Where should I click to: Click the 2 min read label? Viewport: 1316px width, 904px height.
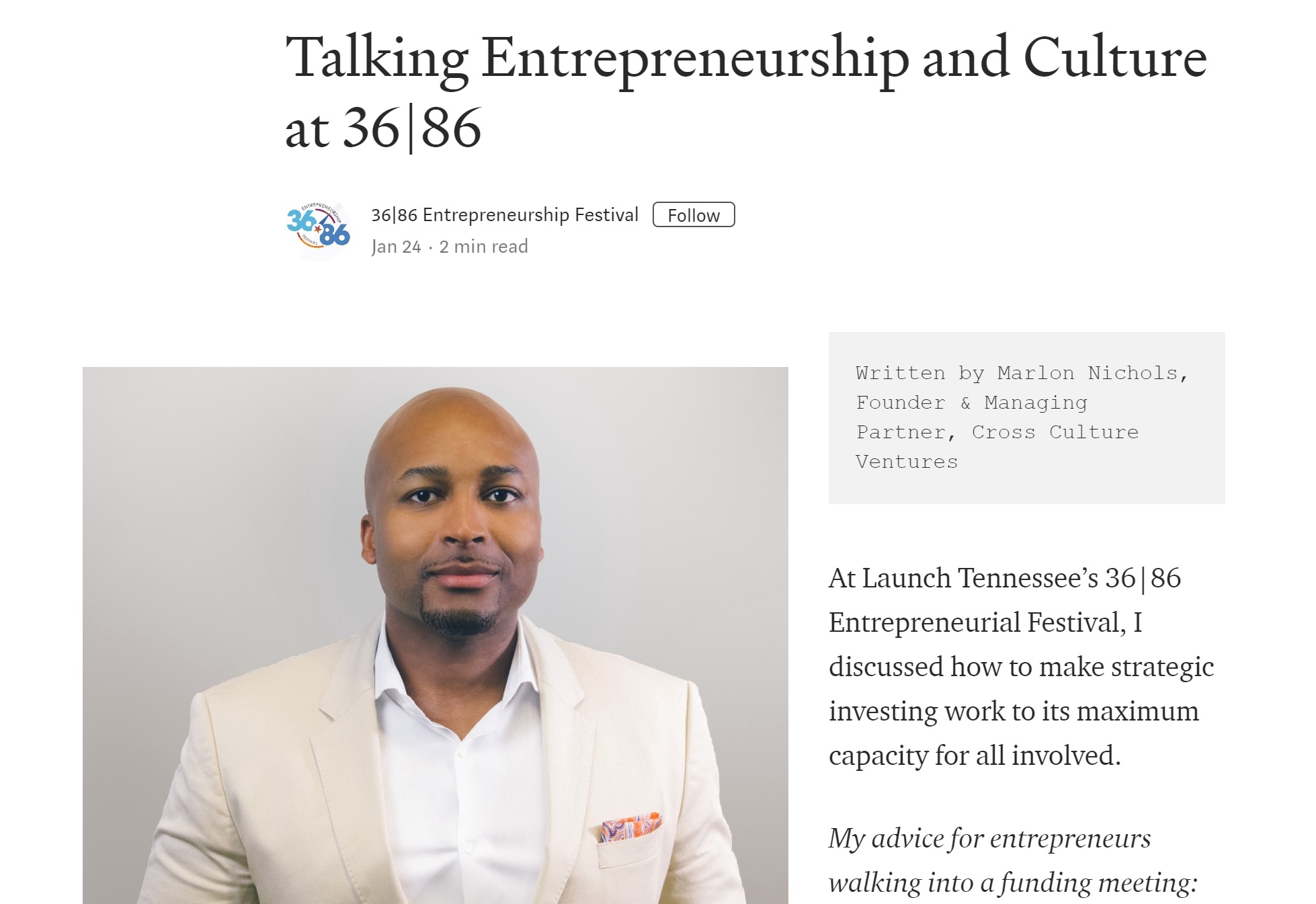483,247
